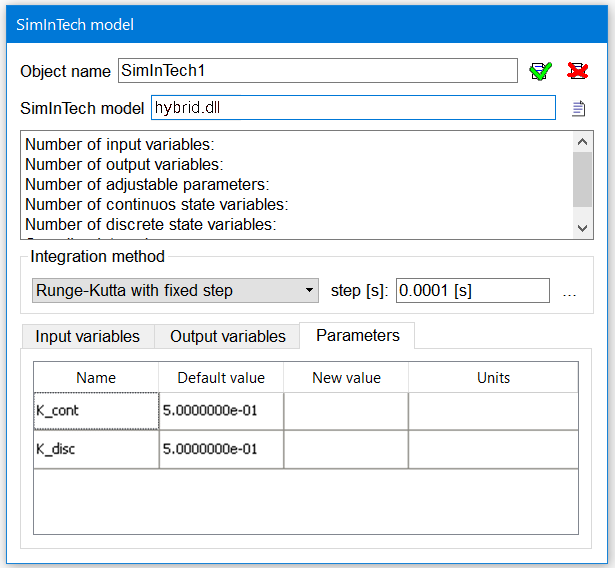Select 'Number of adjustable parameters:' line
Image resolution: width=615 pixels, height=568 pixels.
click(147, 184)
